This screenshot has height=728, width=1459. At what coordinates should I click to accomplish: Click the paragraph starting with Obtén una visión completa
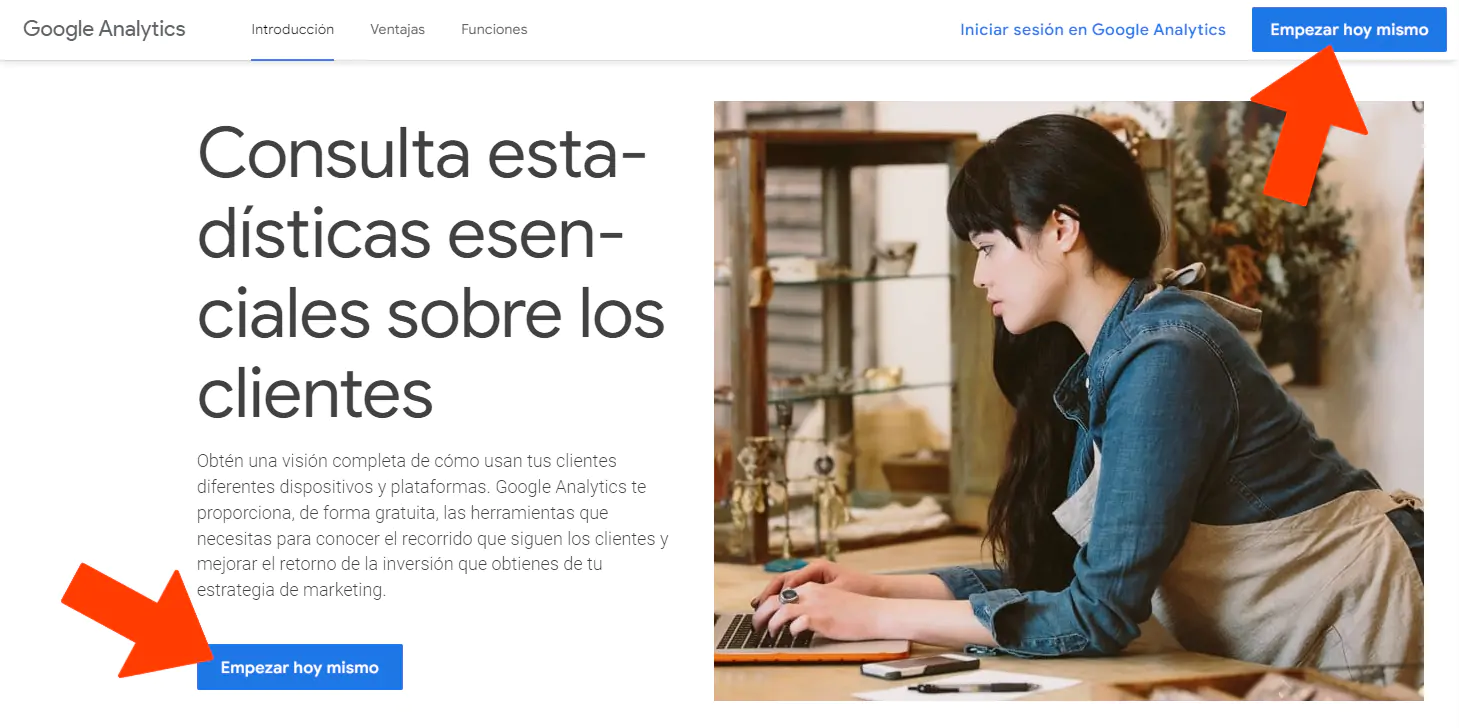pyautogui.click(x=432, y=526)
